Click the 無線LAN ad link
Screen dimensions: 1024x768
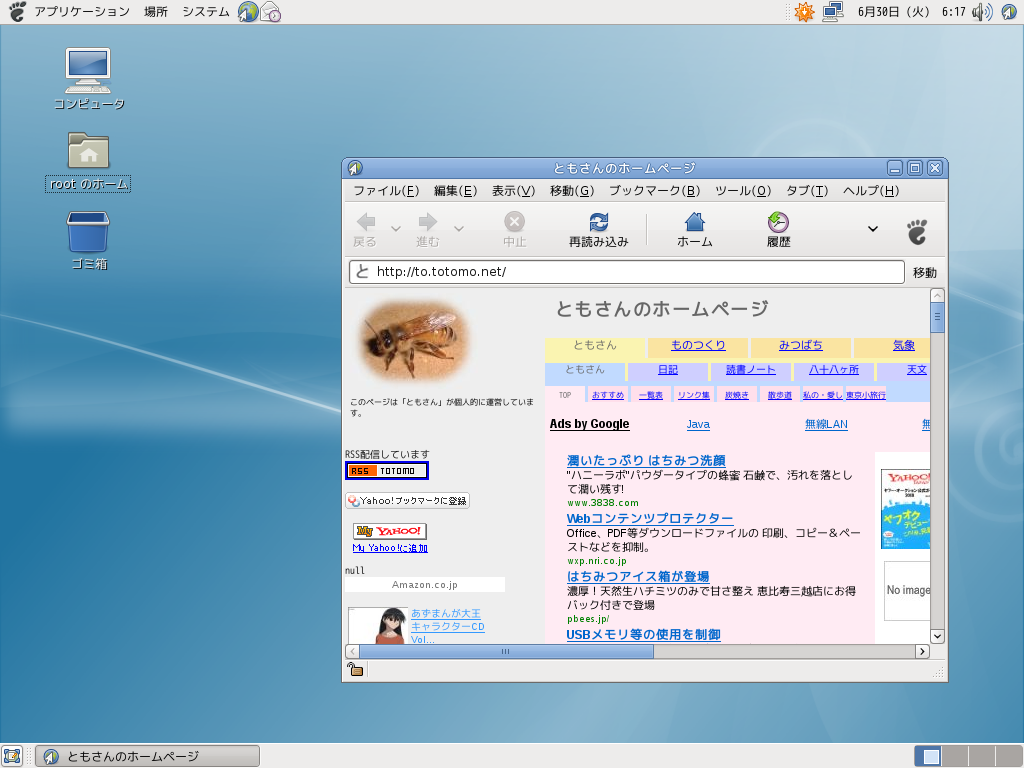pyautogui.click(x=826, y=424)
